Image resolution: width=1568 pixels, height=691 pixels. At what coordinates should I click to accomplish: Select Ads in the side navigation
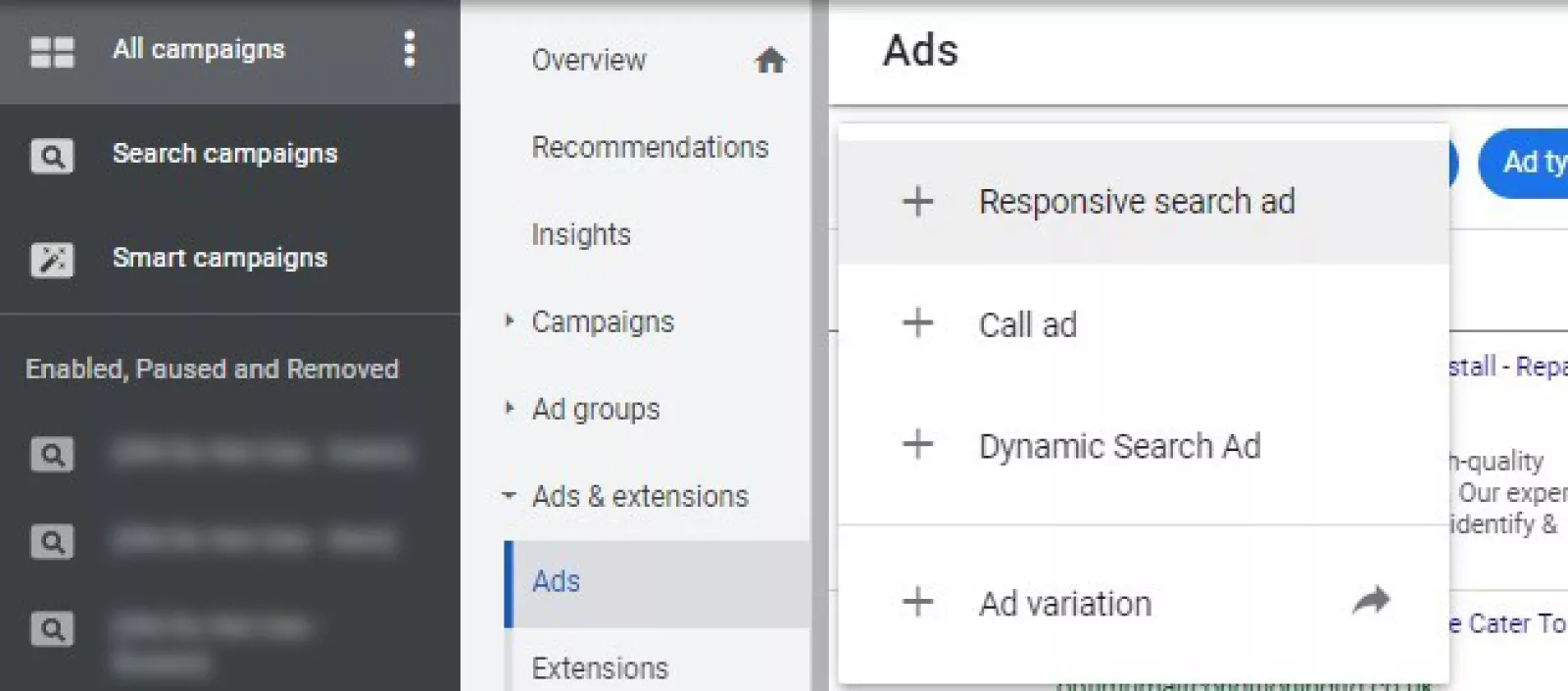point(557,582)
